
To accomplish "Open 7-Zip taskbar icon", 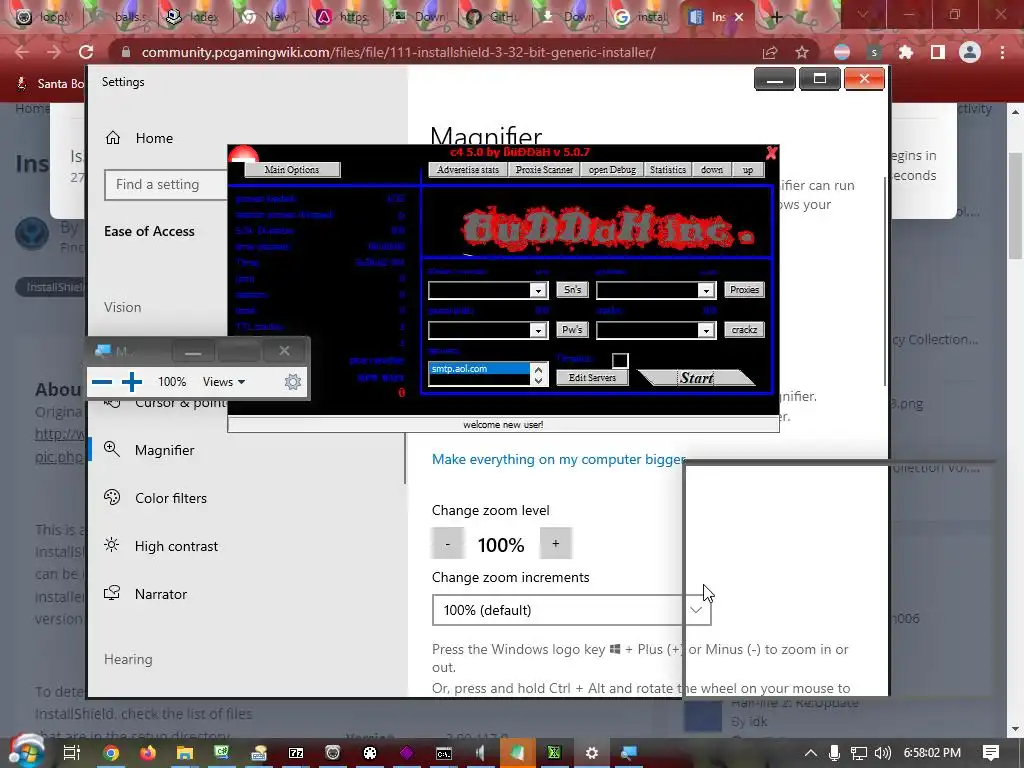I will coord(296,753).
